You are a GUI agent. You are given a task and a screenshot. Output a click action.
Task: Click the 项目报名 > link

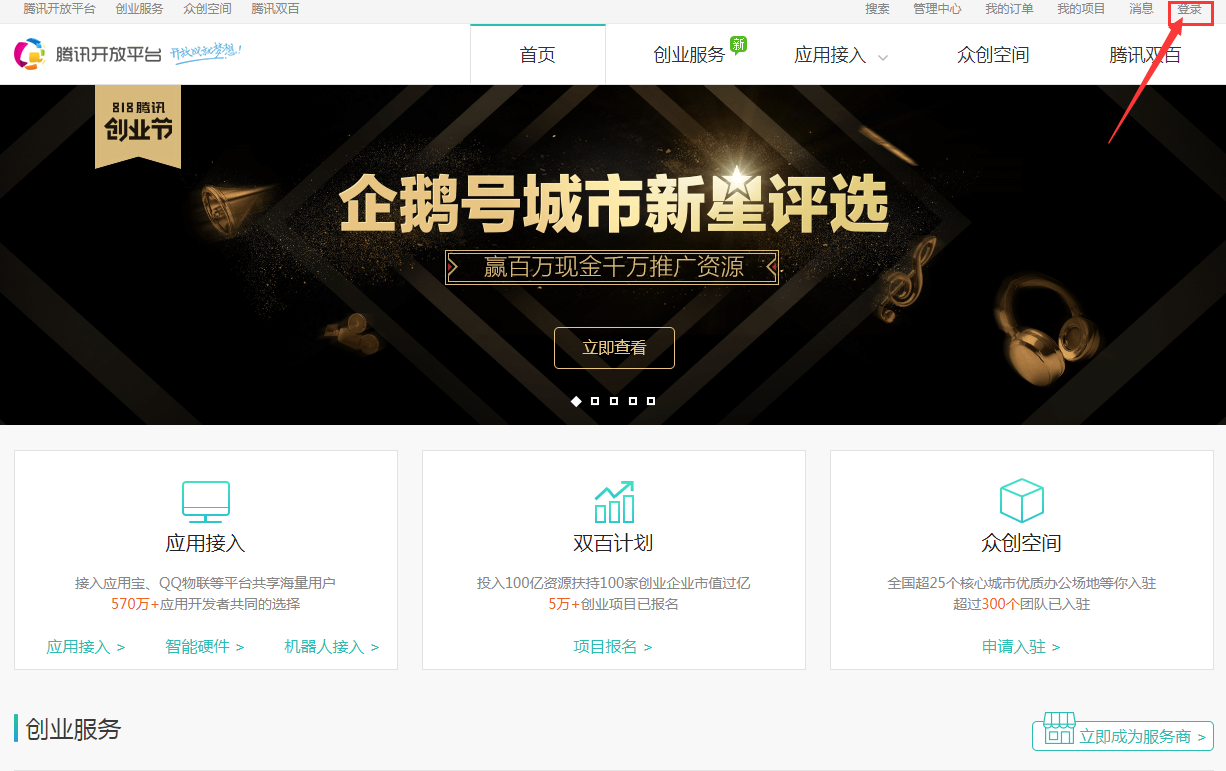(613, 647)
